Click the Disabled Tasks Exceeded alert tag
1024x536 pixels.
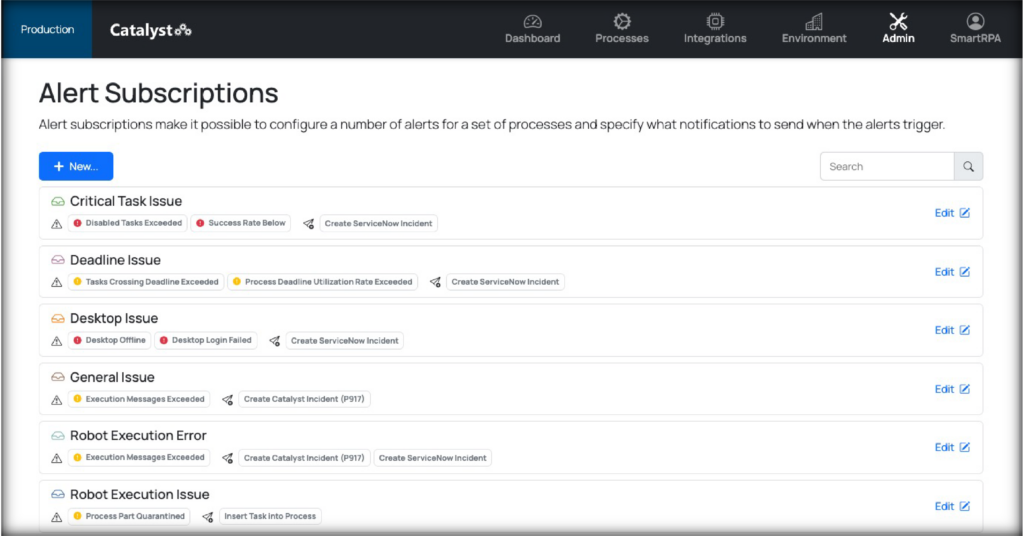(x=127, y=223)
